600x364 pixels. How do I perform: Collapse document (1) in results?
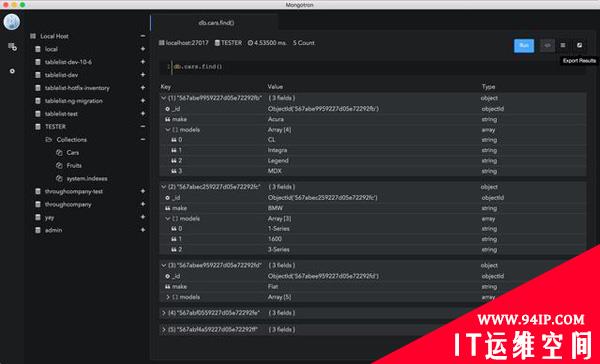[x=164, y=98]
